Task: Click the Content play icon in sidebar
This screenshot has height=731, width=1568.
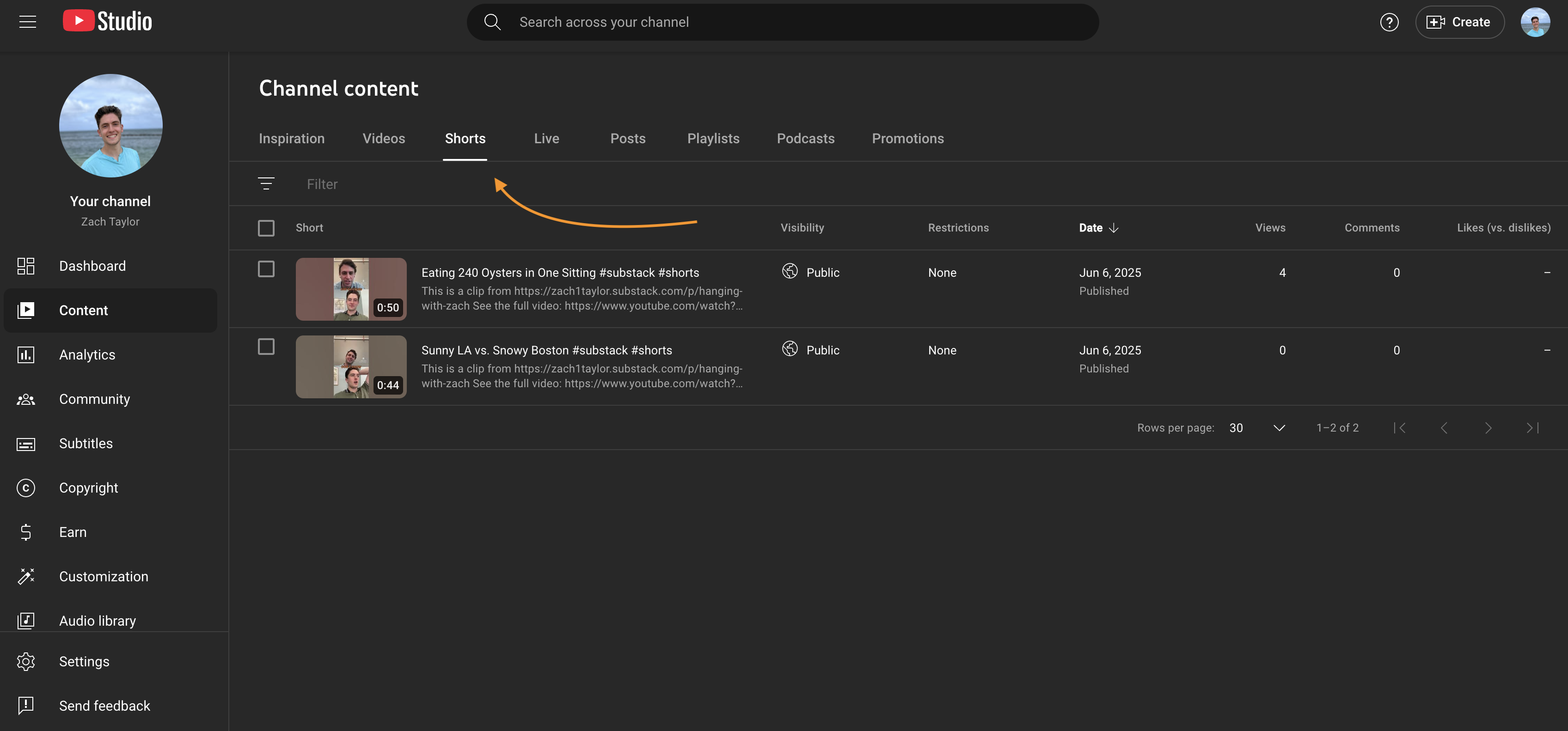Action: pos(25,311)
